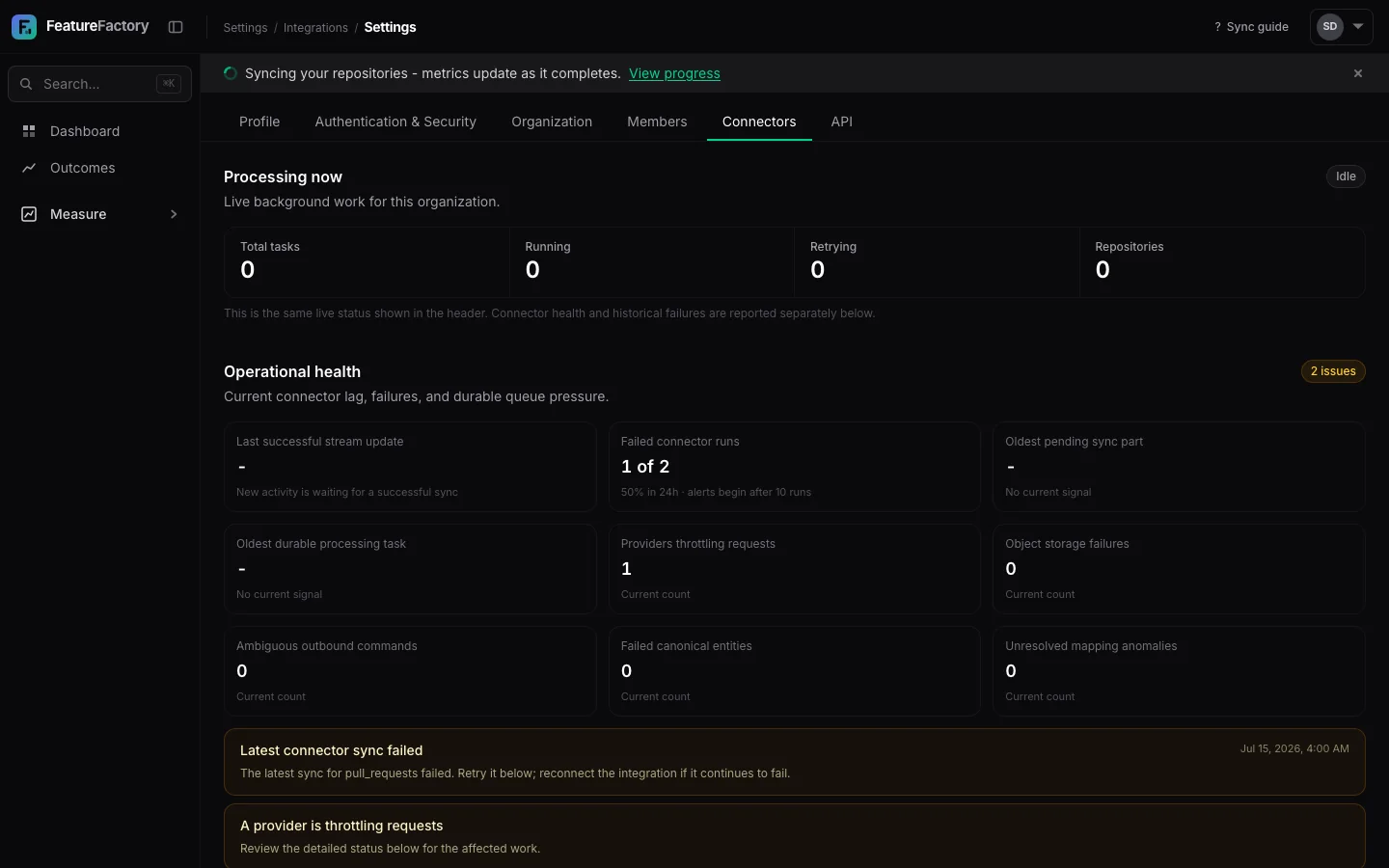Switch to the Profile tab

259,122
